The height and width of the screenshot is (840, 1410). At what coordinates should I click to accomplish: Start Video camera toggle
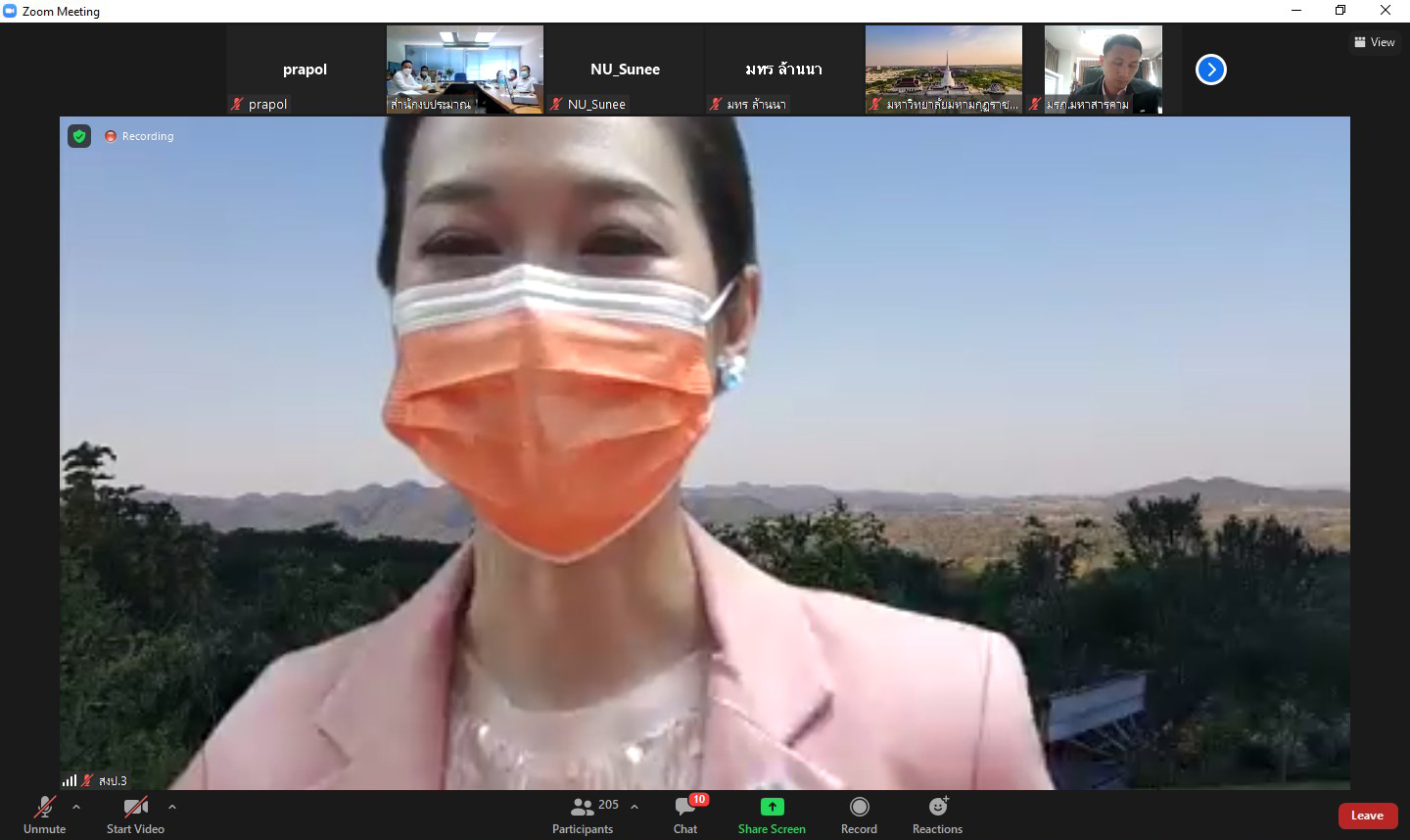(135, 815)
